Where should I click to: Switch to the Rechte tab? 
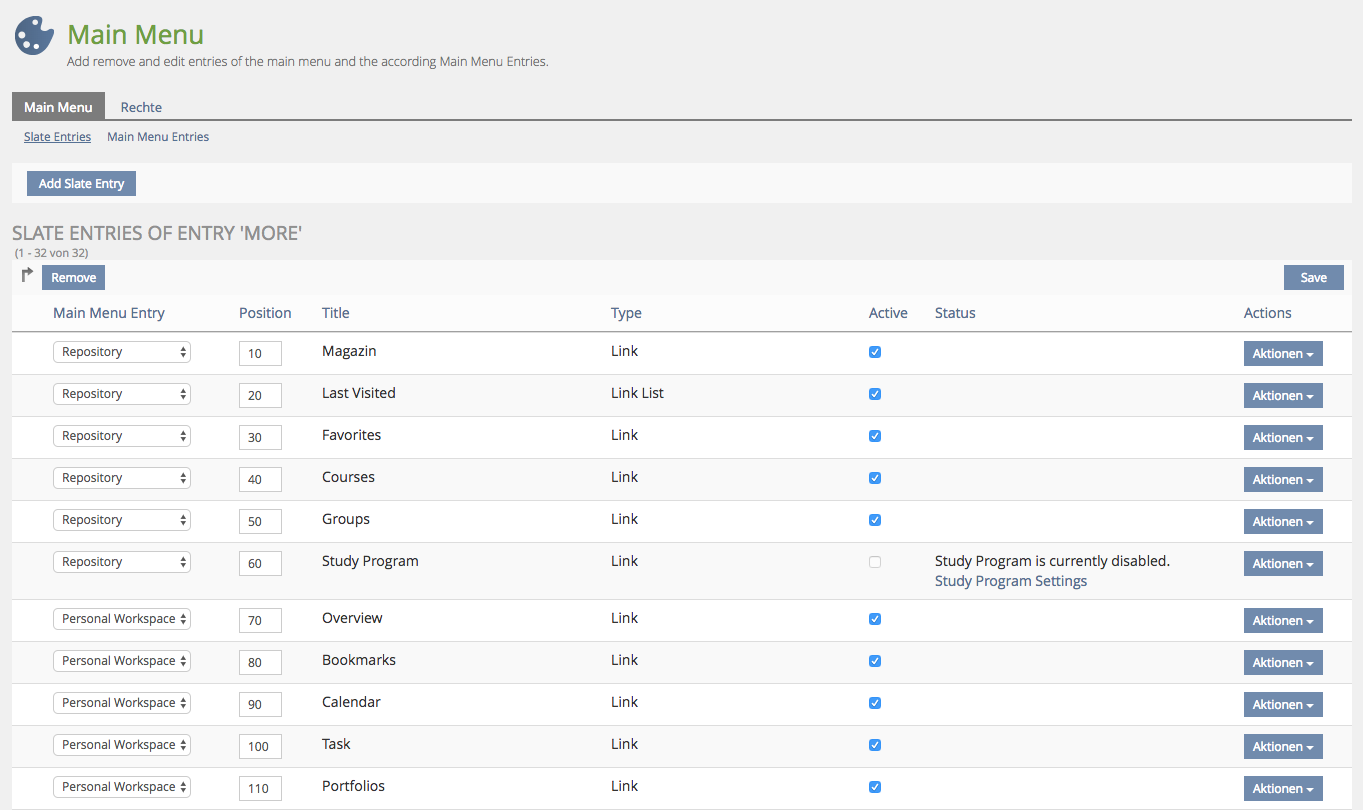click(x=141, y=107)
